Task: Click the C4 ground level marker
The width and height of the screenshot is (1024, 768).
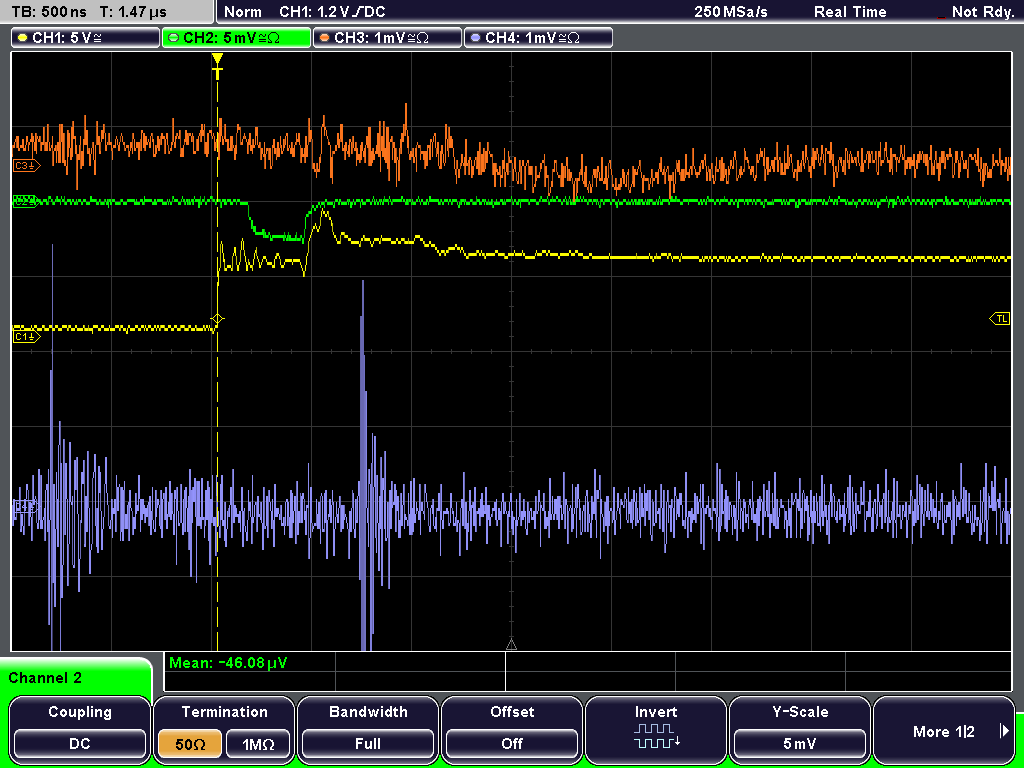Action: (x=26, y=505)
